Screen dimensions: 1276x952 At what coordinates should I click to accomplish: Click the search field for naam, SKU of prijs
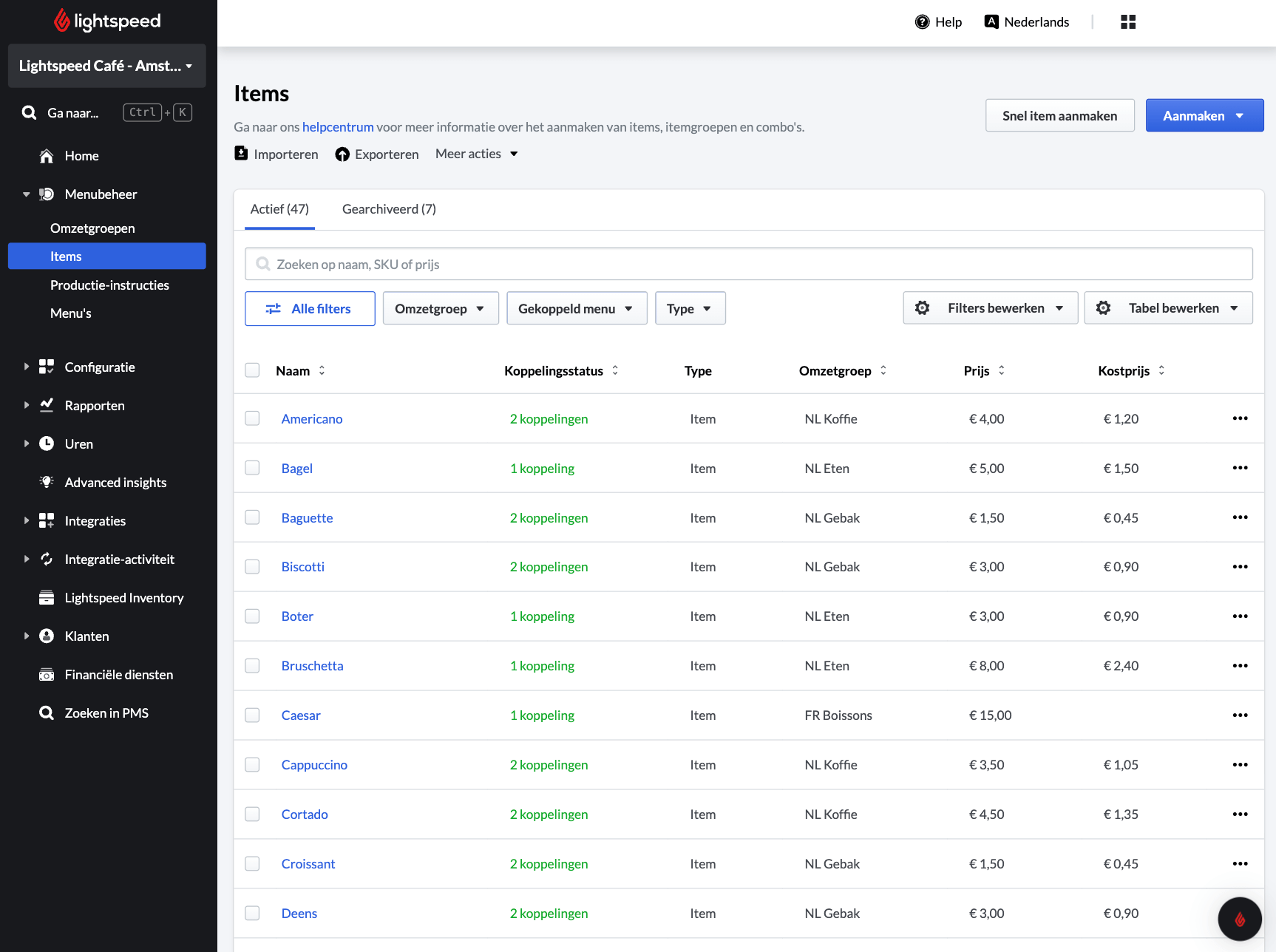click(x=748, y=264)
